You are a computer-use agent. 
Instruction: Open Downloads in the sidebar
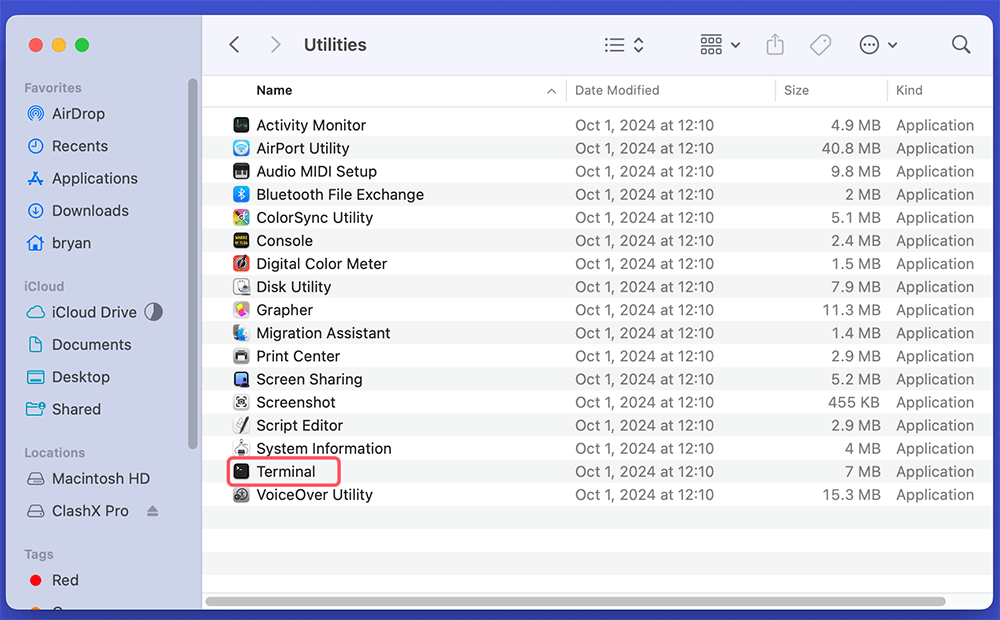tap(90, 211)
